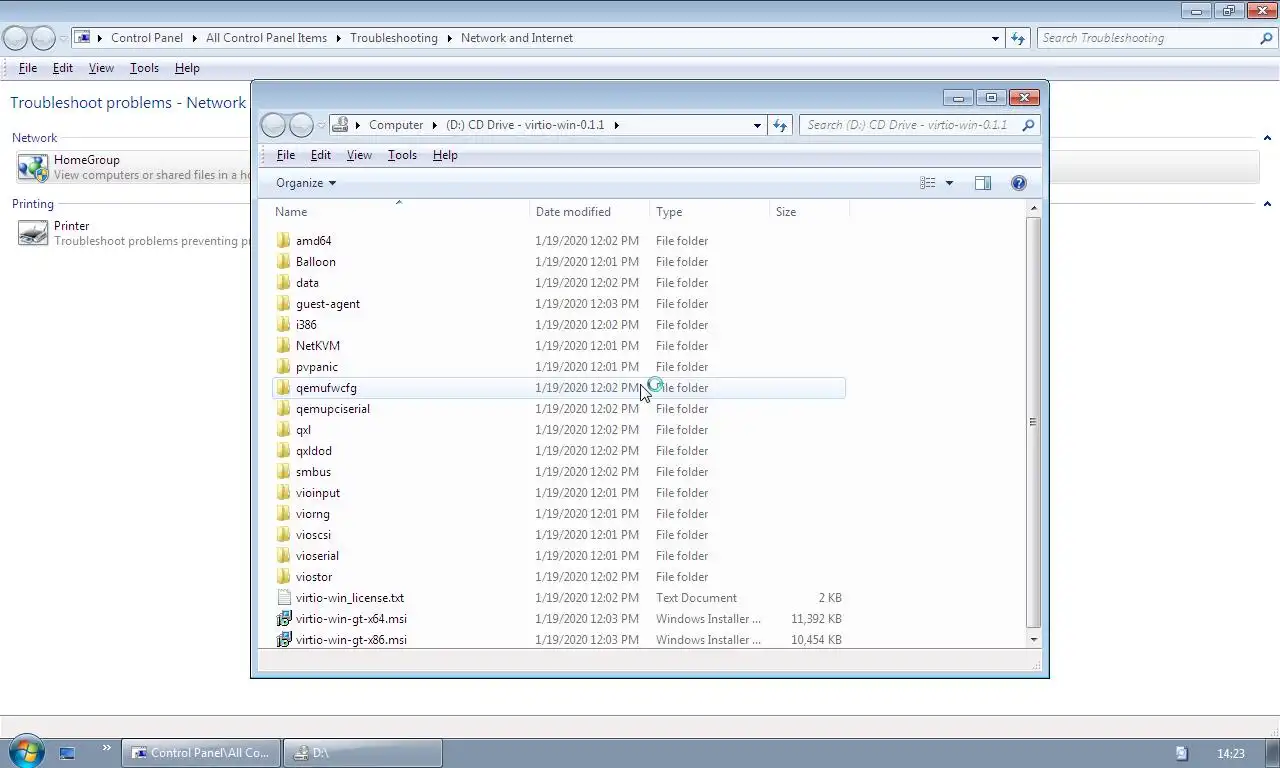Click the taskbar clock showing 14:23

1231,753
